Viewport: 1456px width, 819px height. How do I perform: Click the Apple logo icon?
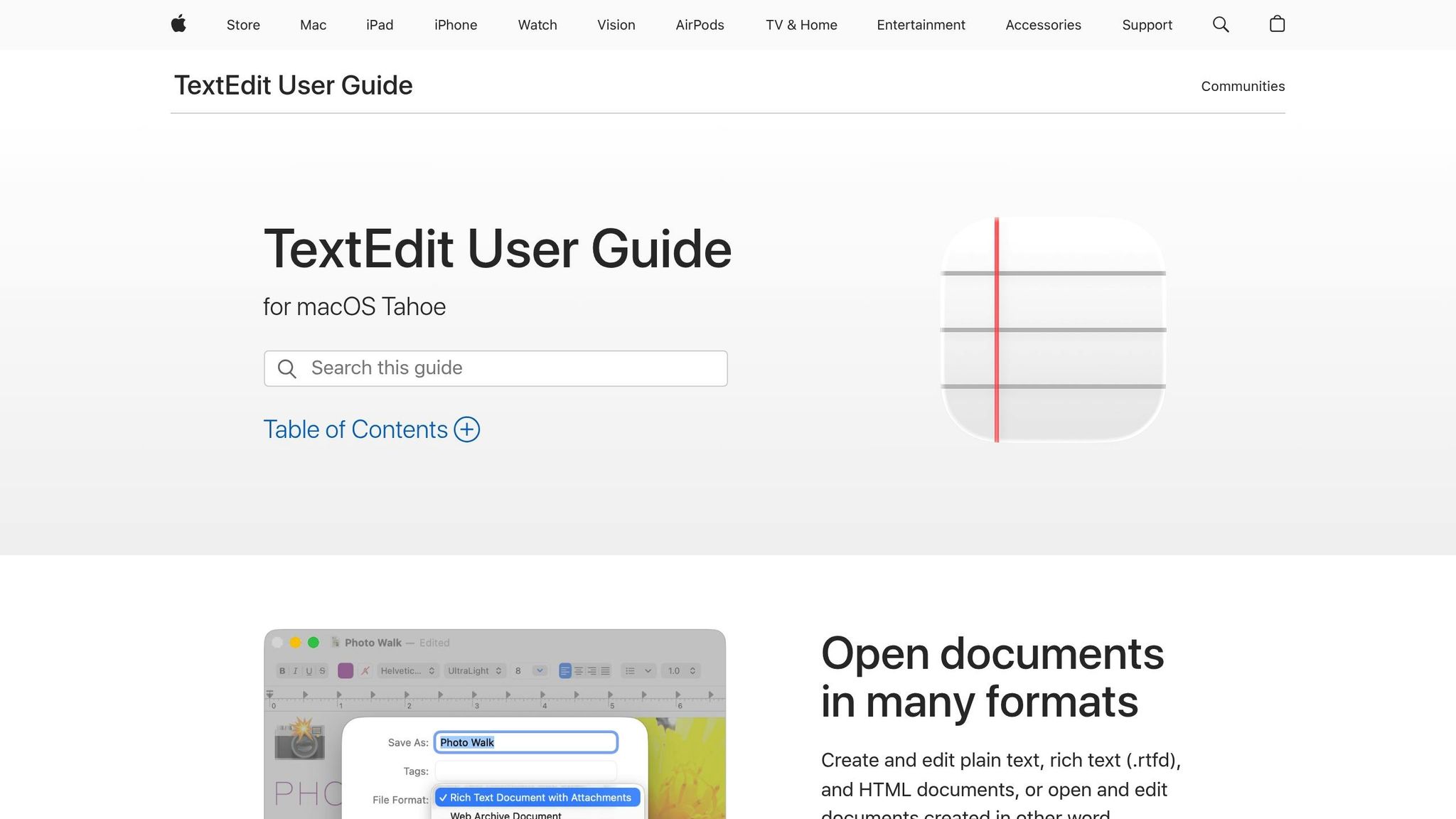click(x=178, y=24)
